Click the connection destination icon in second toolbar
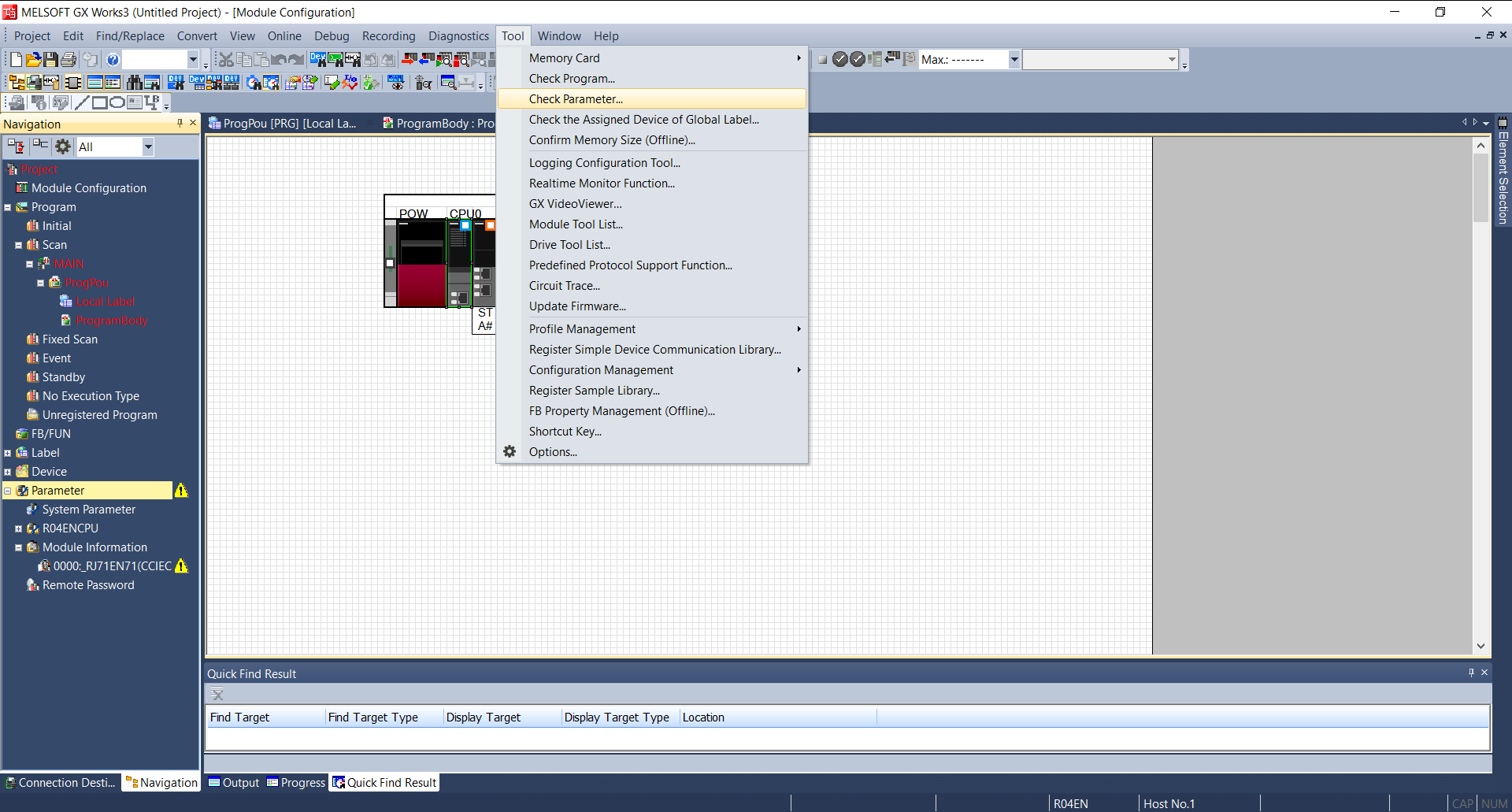This screenshot has height=812, width=1512. point(34,82)
